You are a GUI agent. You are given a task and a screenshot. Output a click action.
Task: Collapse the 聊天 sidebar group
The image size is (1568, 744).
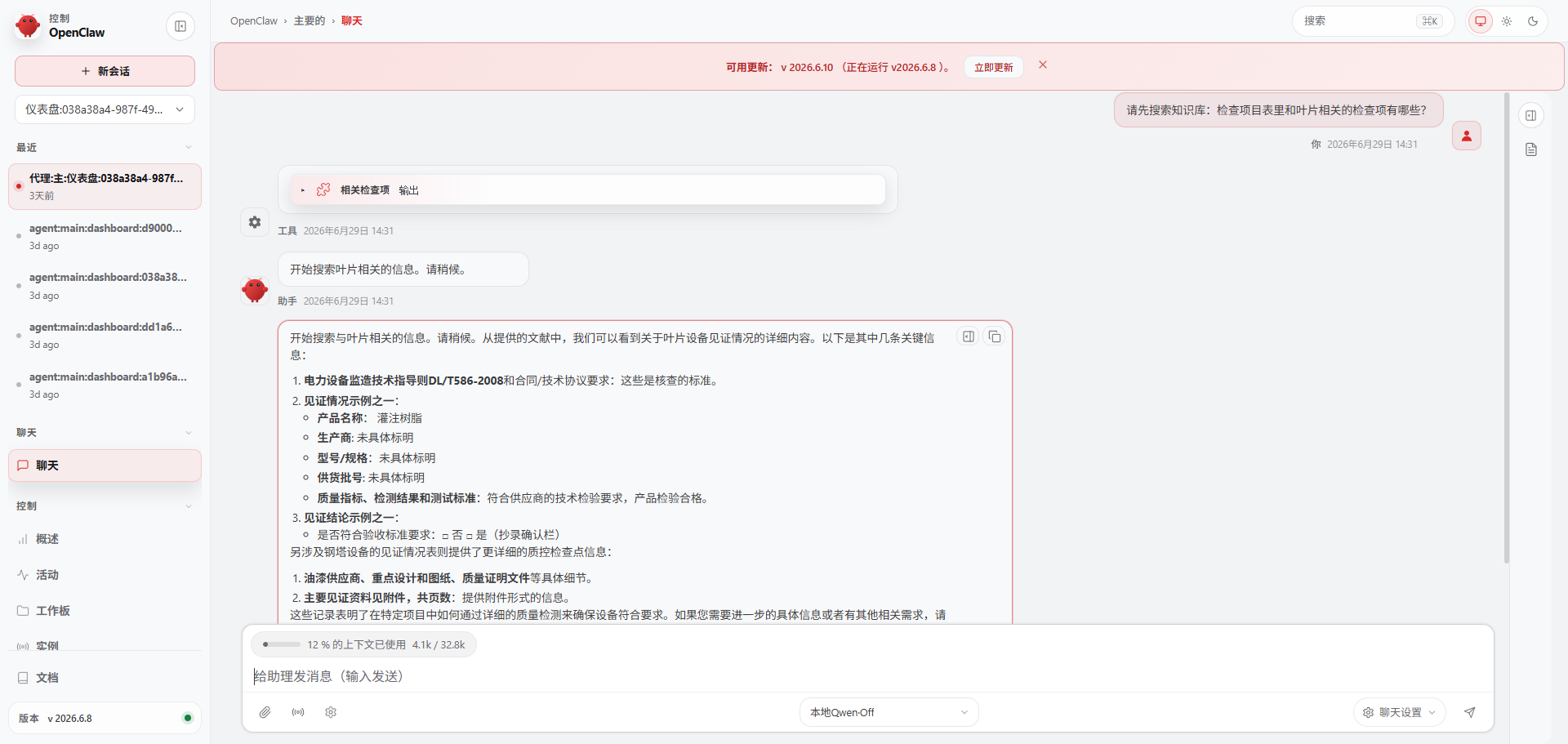click(189, 433)
